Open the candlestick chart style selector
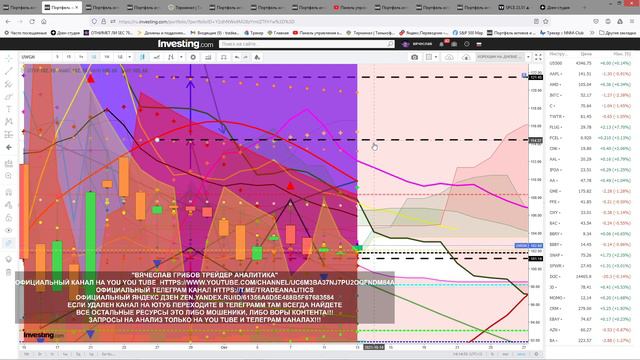 [142, 57]
